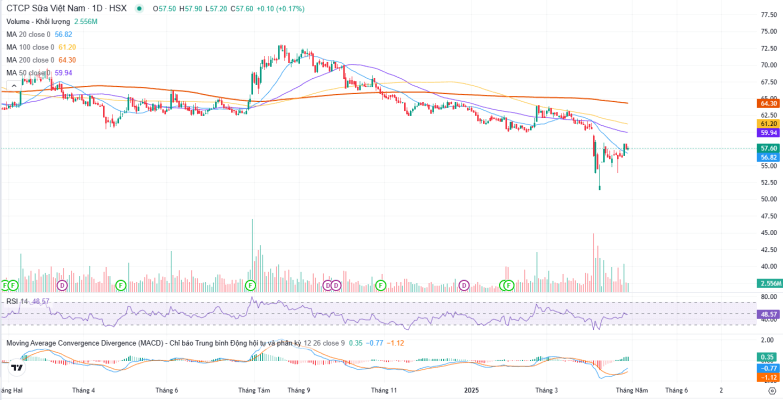Click the Tháng 9 time axis label
Image resolution: width=783 pixels, height=400 pixels.
pos(299,390)
